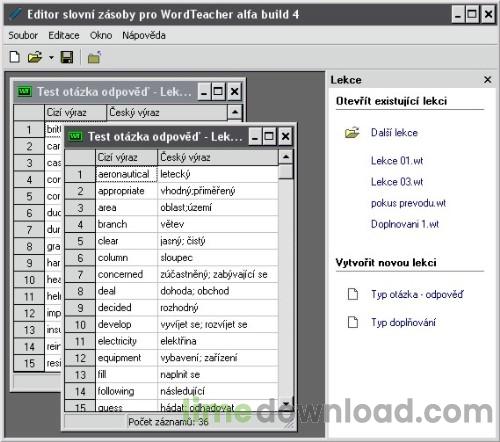
Task: Select cell 'appropriate'
Action: point(126,191)
